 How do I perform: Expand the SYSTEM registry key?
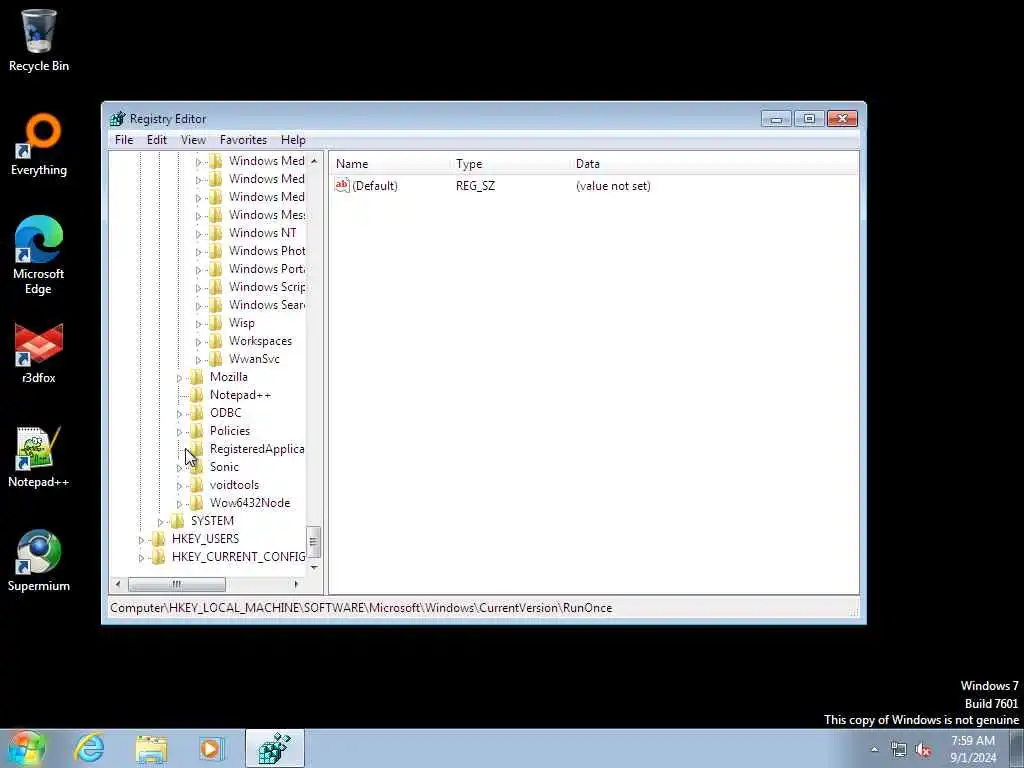pyautogui.click(x=161, y=522)
